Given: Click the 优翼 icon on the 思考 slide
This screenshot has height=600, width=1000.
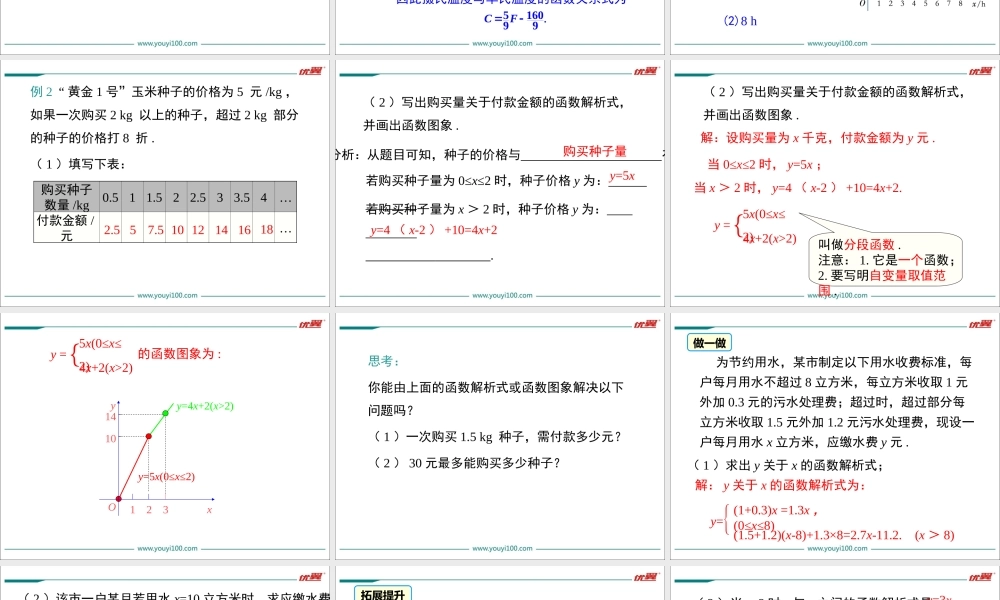Looking at the screenshot, I should pos(644,325).
